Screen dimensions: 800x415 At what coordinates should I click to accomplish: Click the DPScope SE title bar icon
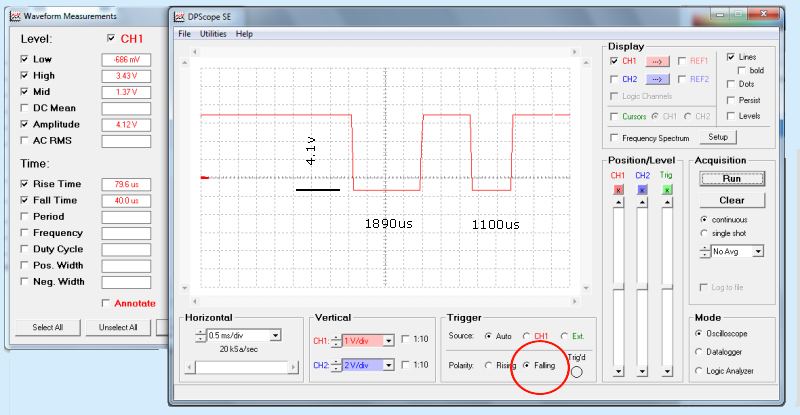pyautogui.click(x=179, y=17)
